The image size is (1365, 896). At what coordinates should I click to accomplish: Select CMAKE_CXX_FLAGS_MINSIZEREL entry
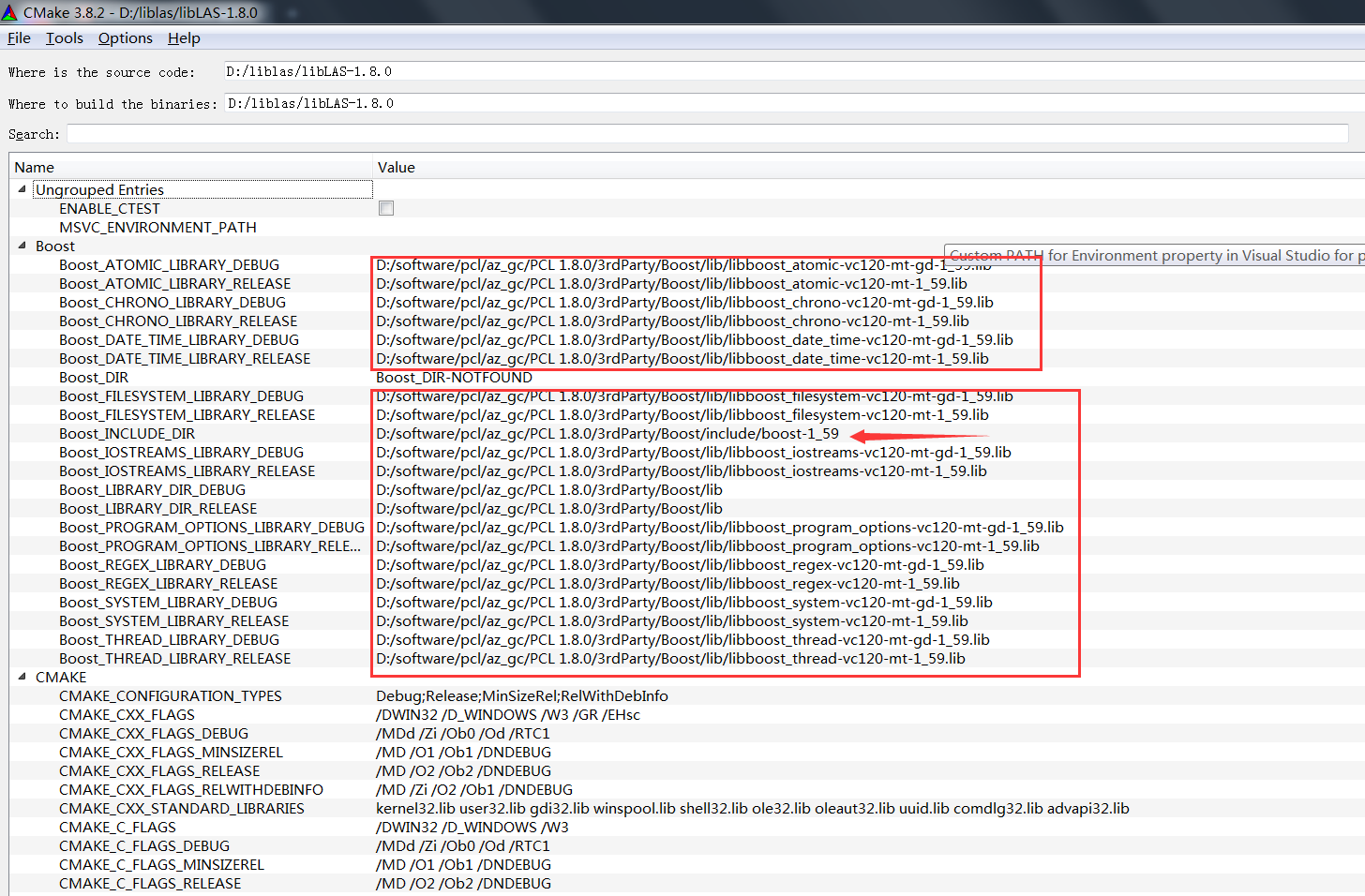171,752
